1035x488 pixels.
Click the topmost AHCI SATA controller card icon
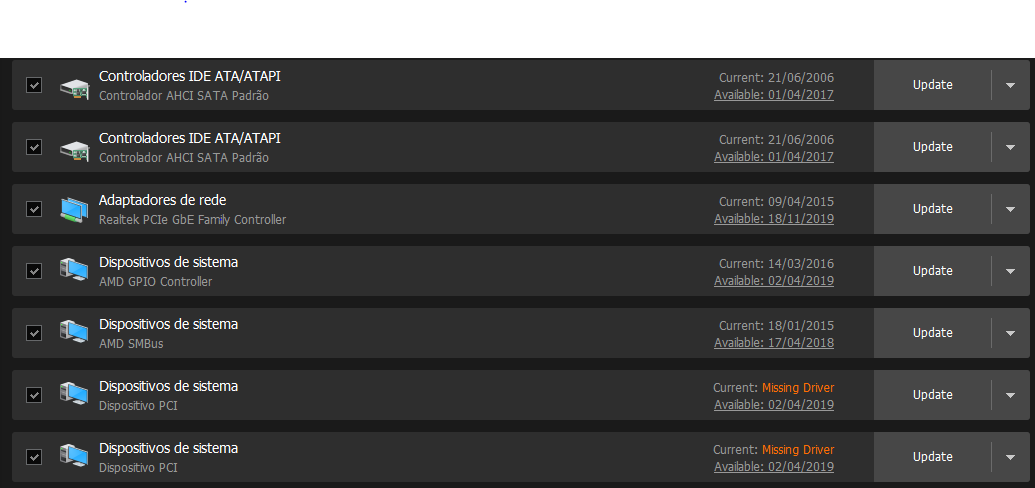[74, 85]
